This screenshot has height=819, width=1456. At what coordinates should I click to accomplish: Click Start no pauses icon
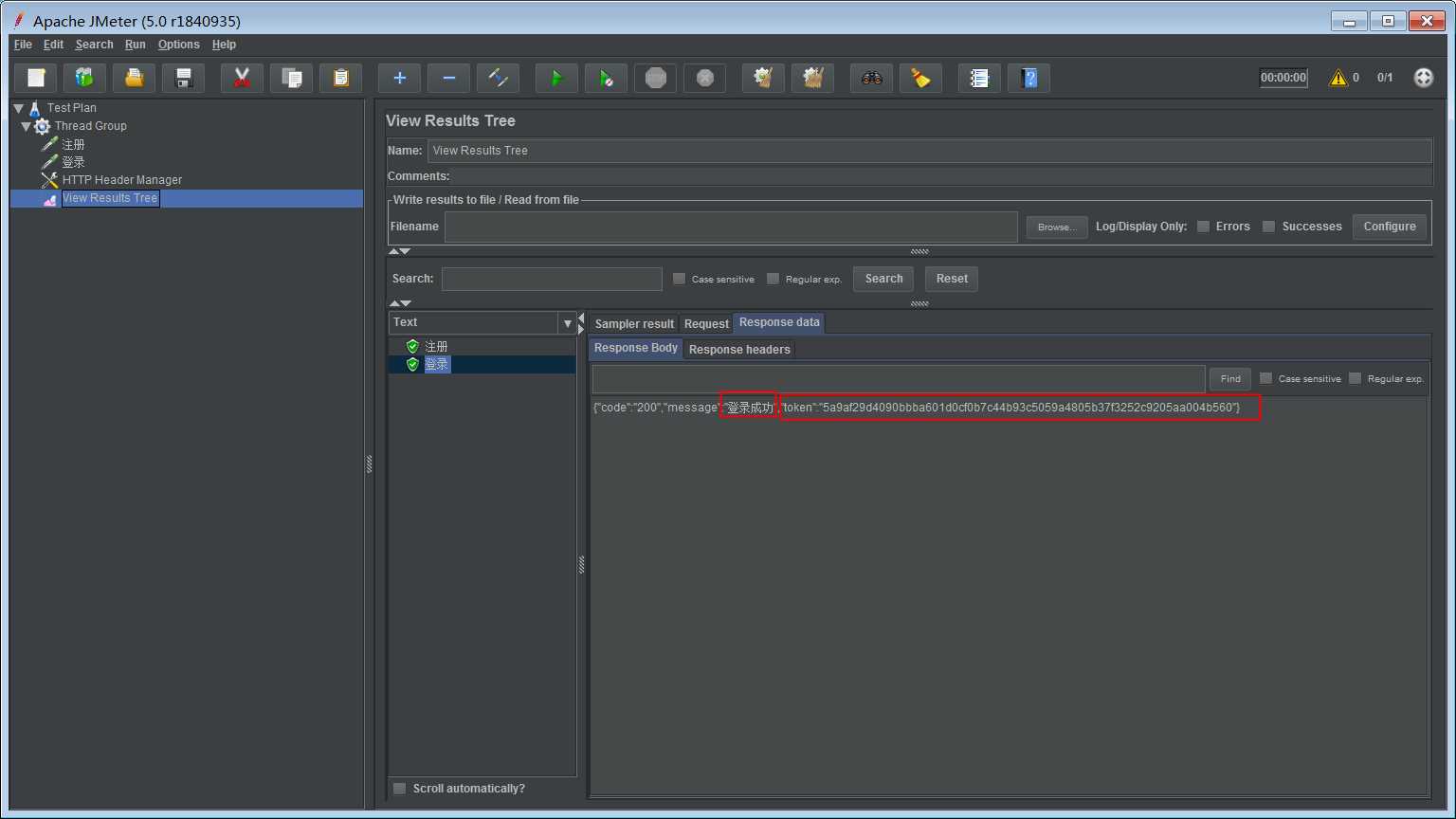pyautogui.click(x=607, y=78)
